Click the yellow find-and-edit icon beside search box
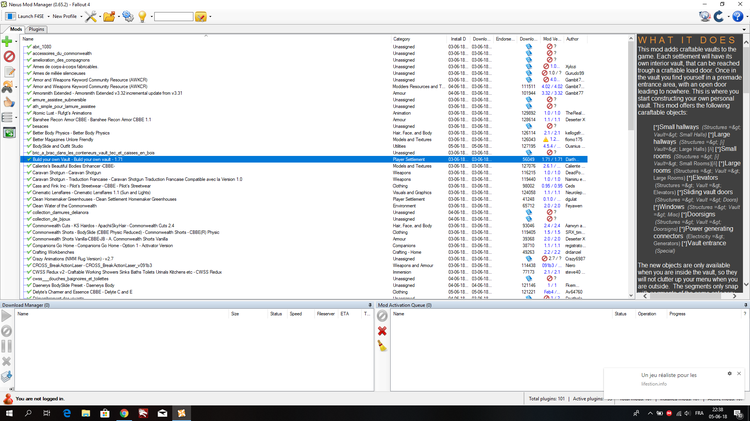Image resolution: width=750 pixels, height=421 pixels. (201, 17)
